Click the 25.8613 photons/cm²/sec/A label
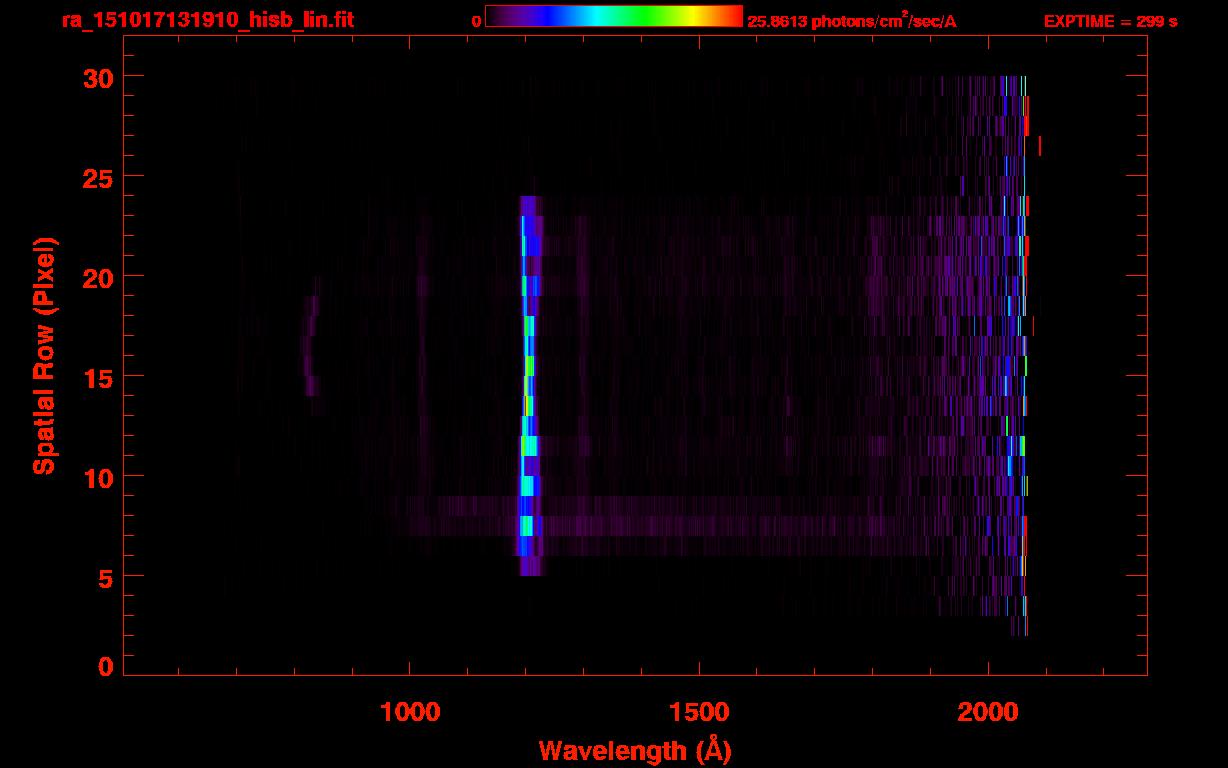The height and width of the screenshot is (768, 1228). [852, 21]
